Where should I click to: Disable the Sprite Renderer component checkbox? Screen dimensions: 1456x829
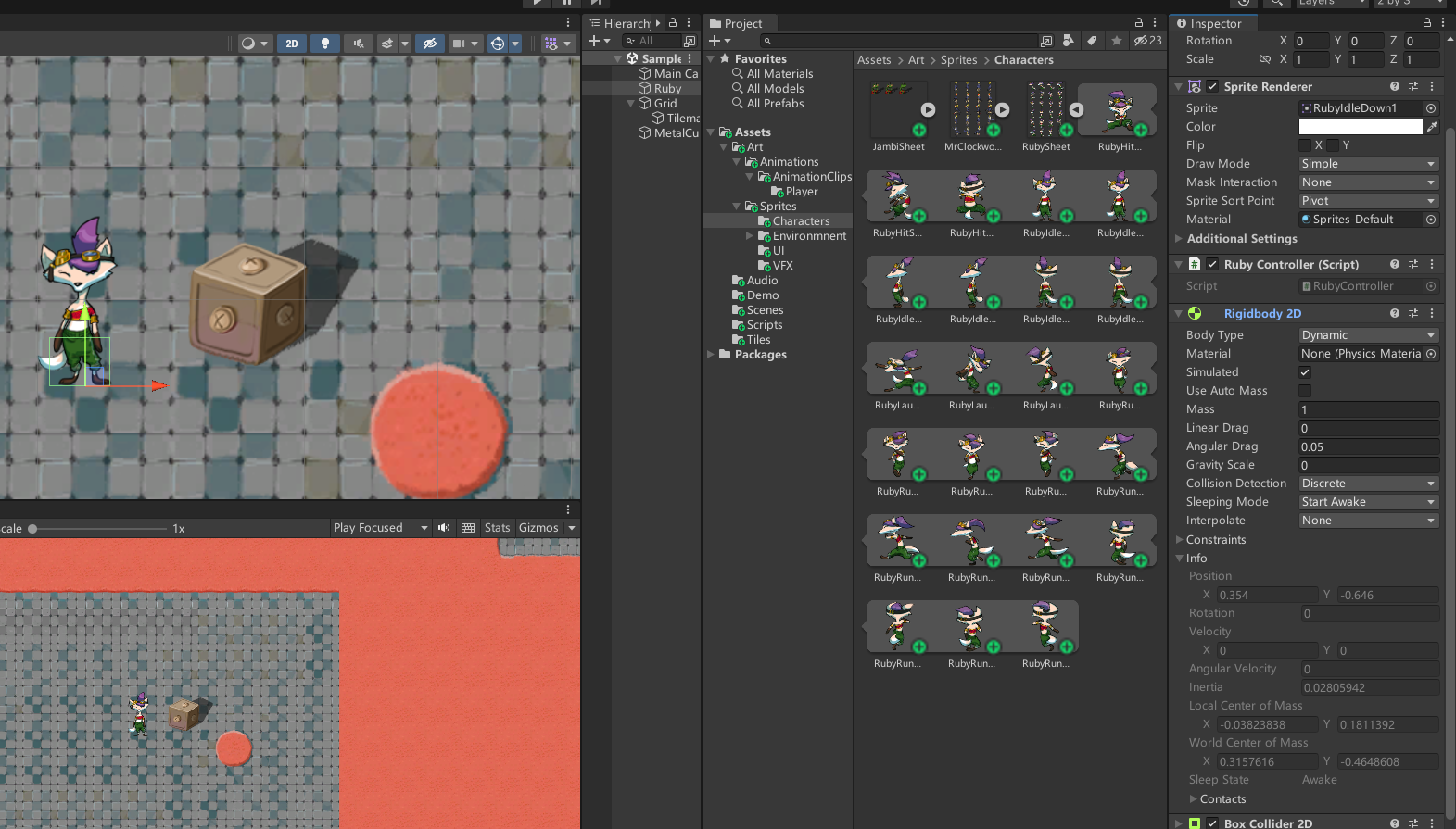pyautogui.click(x=1212, y=86)
